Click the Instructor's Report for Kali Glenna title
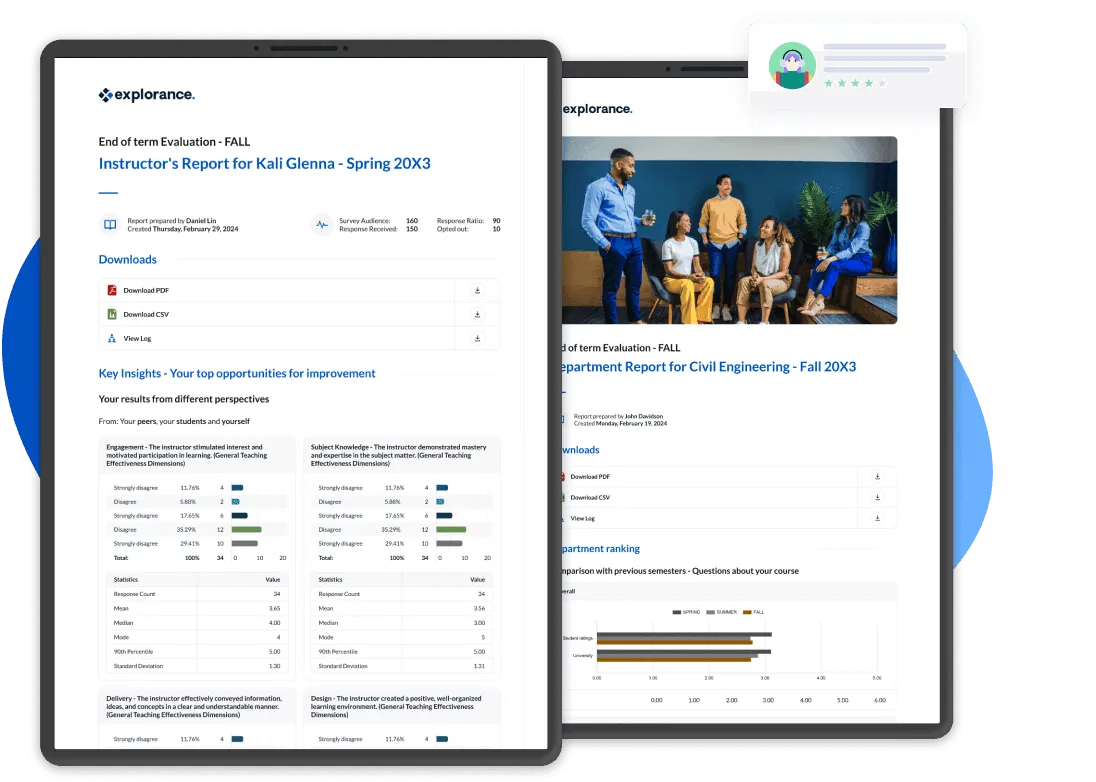 point(264,164)
